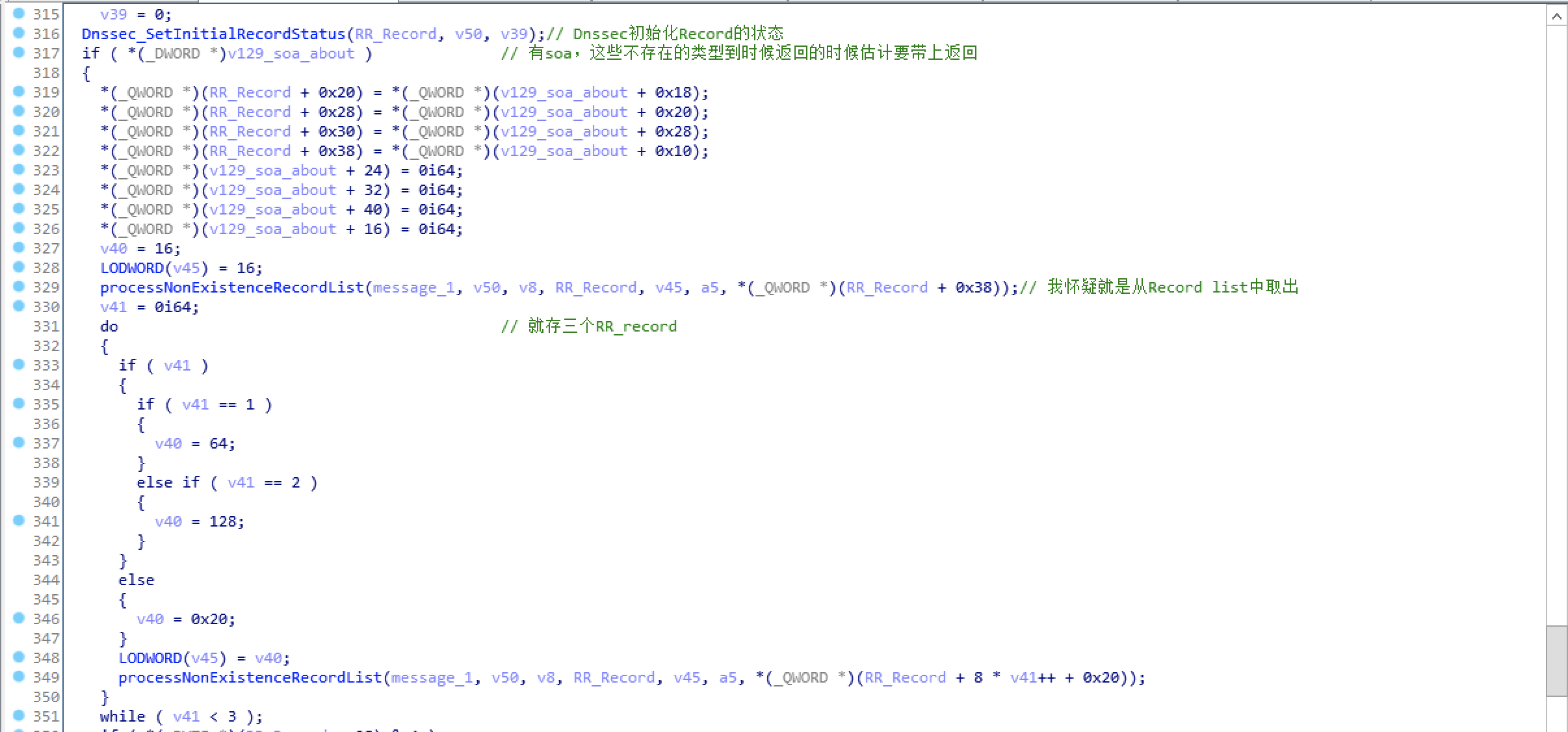Viewport: 1568px width, 732px height.
Task: Toggle breakpoint on the line 317 if statement
Action: [19, 52]
